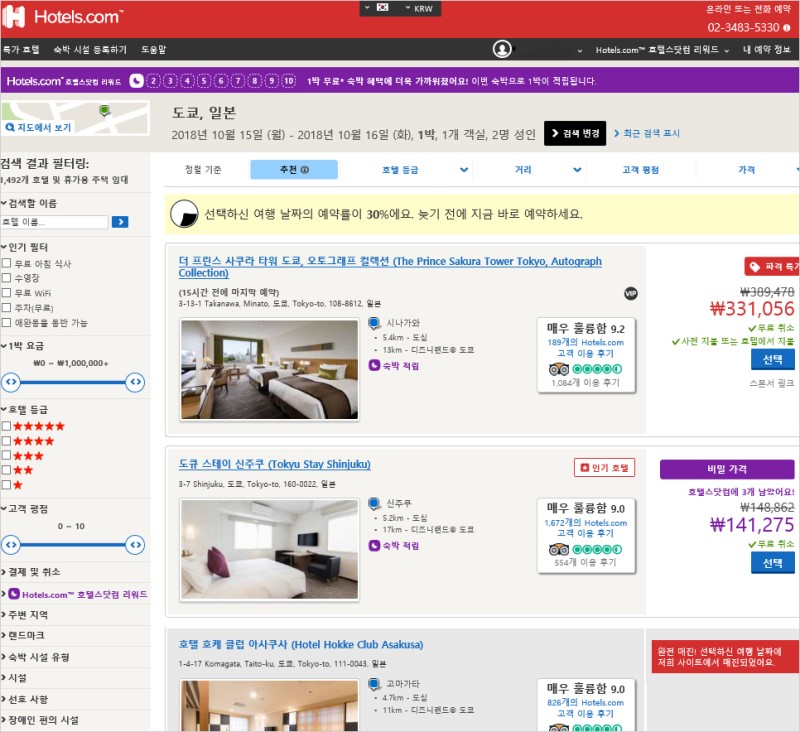Check the 수영장 filter

[7, 278]
